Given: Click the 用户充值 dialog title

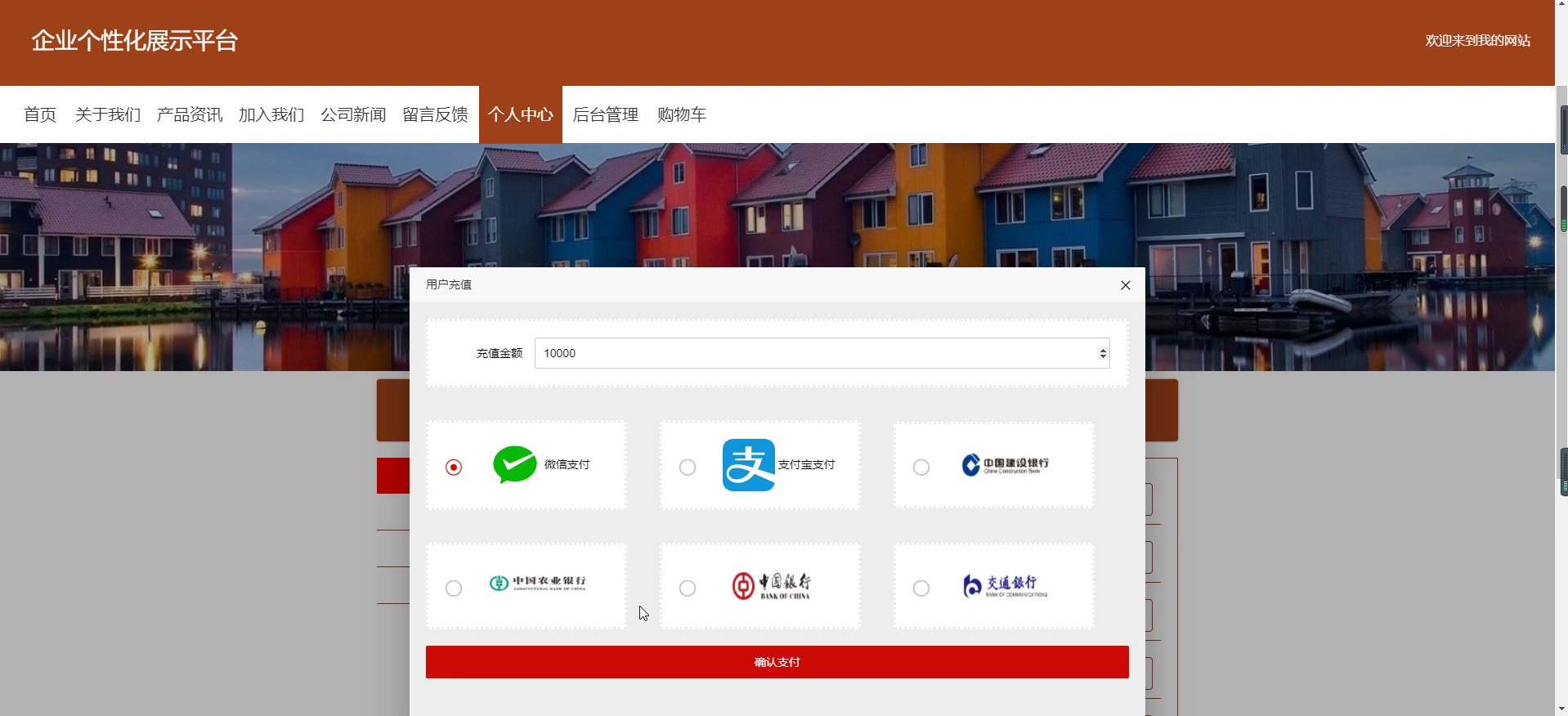Looking at the screenshot, I should click(449, 284).
